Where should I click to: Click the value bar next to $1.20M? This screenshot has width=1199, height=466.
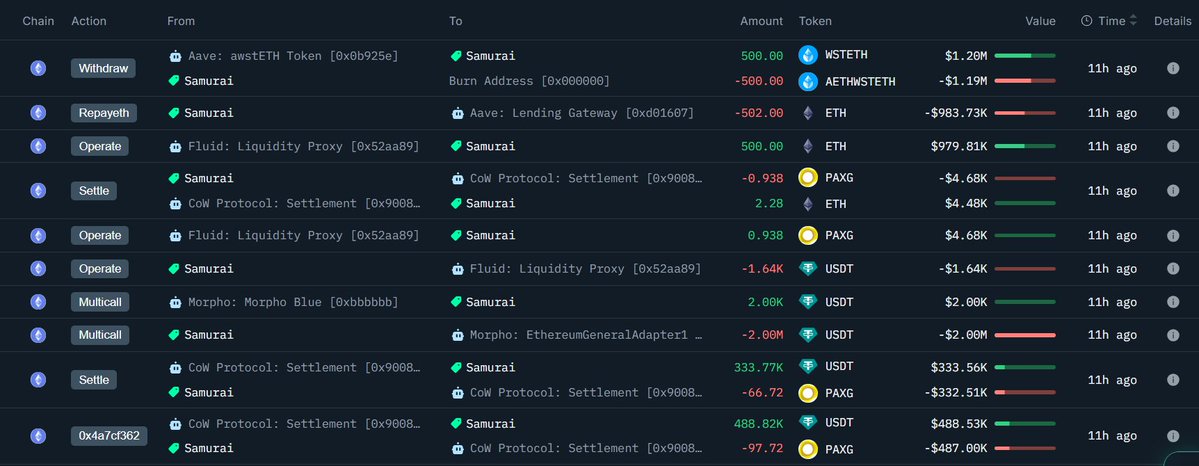pyautogui.click(x=1025, y=56)
